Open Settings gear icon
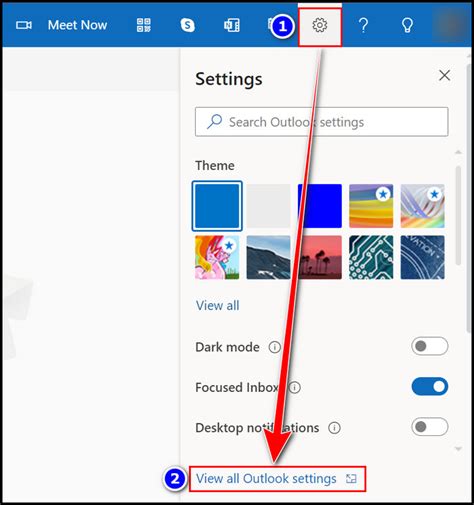The height and width of the screenshot is (505, 474). [x=320, y=25]
